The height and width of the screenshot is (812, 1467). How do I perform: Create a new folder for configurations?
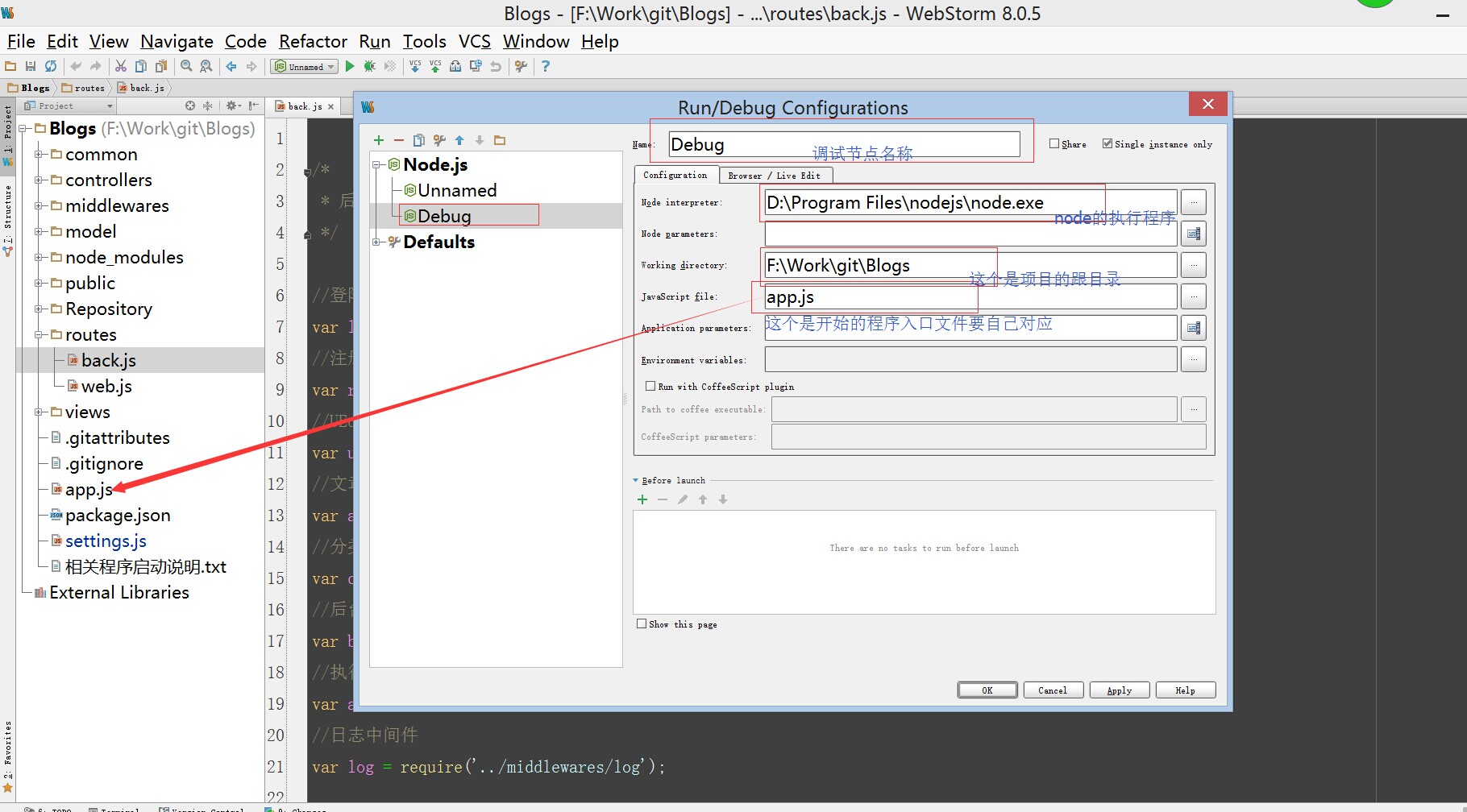coord(500,140)
